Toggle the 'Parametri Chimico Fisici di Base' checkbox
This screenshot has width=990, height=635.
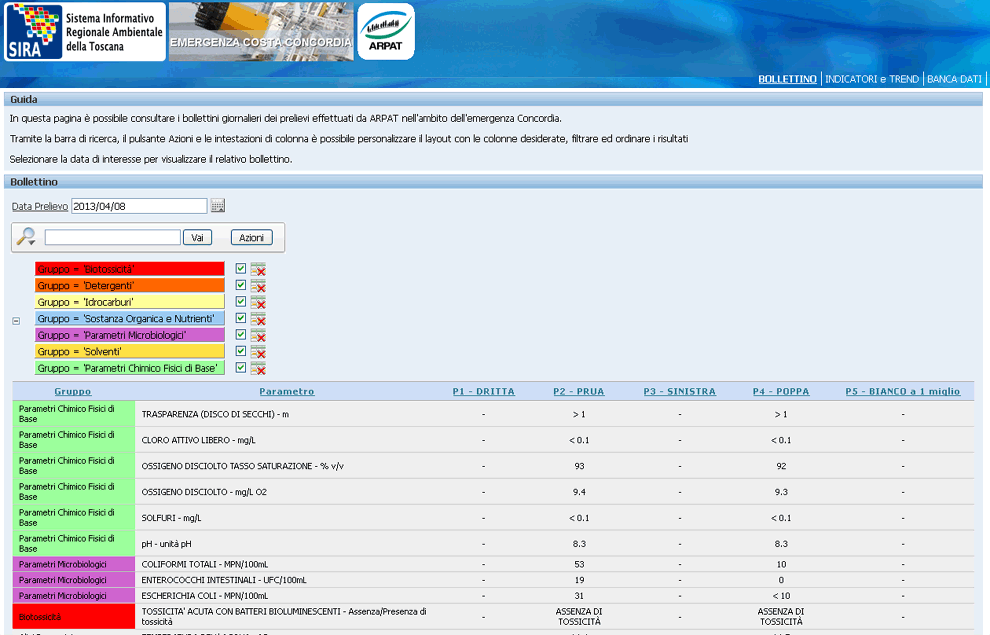point(240,367)
